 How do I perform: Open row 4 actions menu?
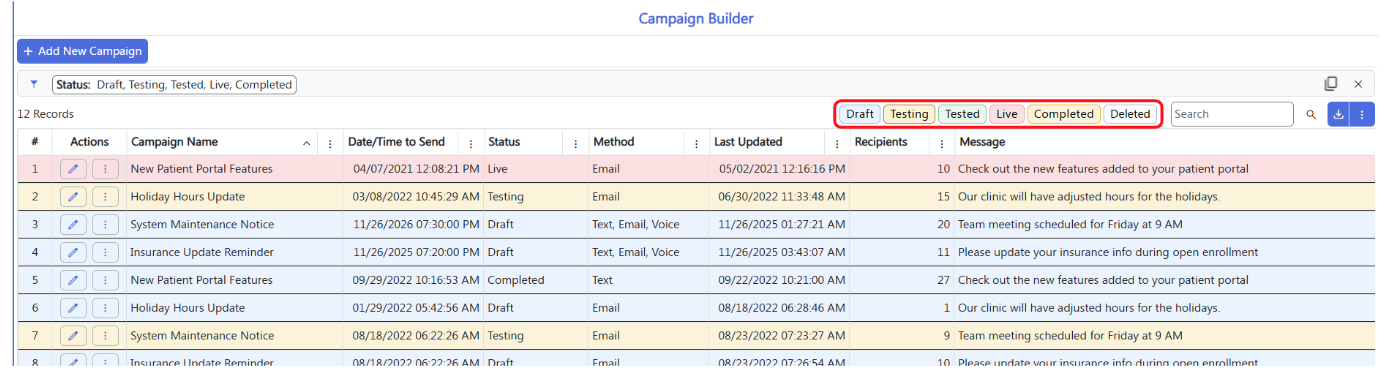coord(105,252)
